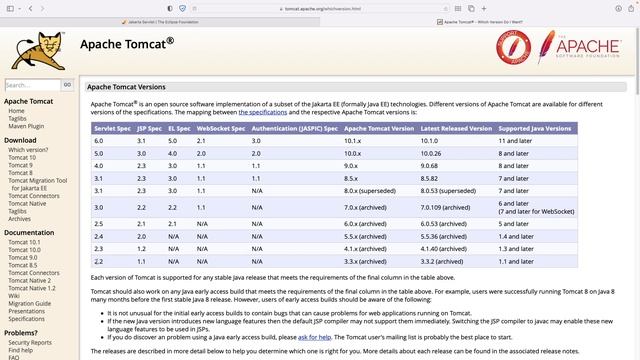Click the grid icon left of tab overview
The height and width of the screenshot is (360, 640).
click(458, 9)
